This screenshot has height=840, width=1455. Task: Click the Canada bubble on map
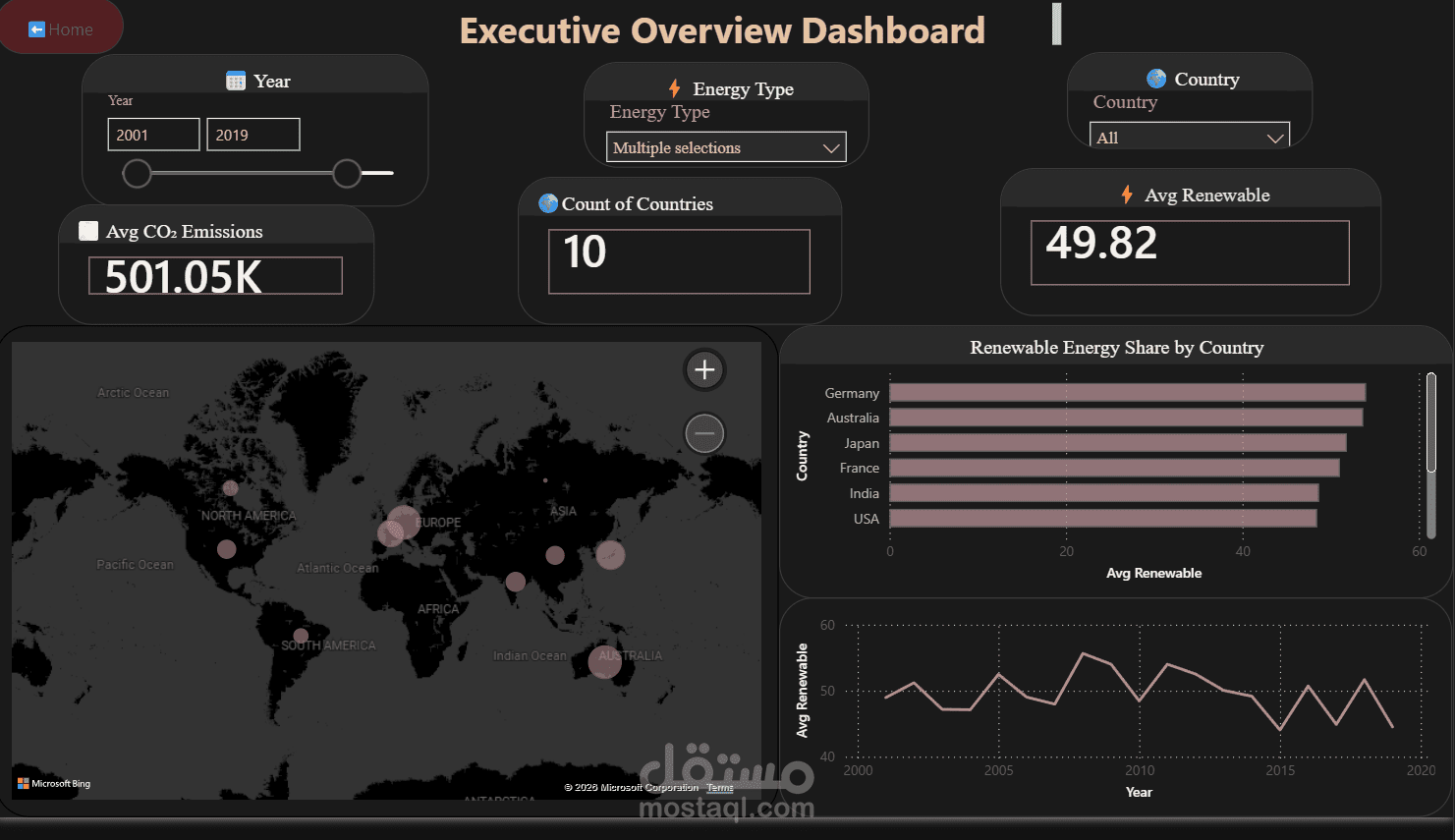coord(231,488)
